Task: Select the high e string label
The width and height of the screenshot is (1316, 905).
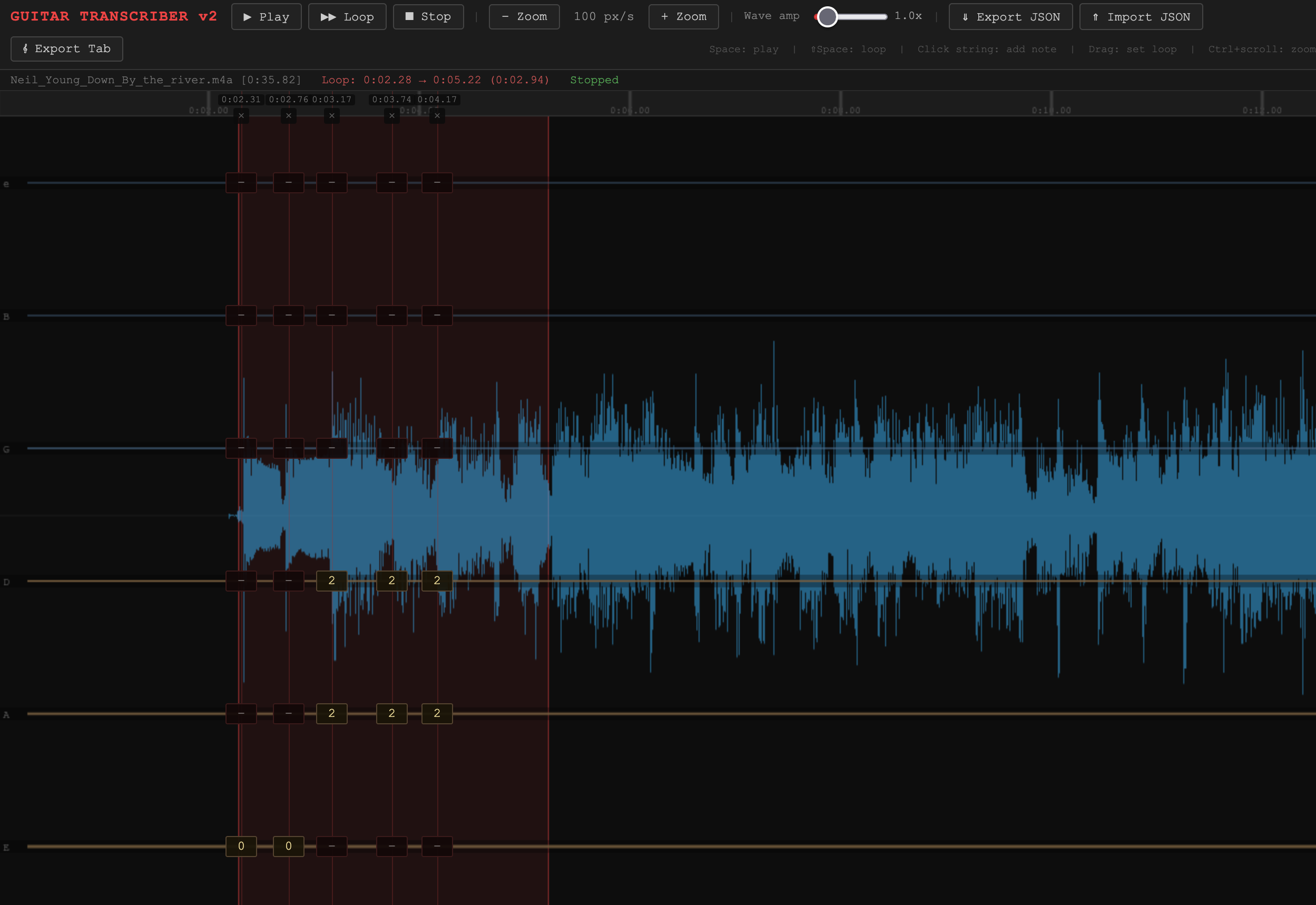Action: point(6,184)
